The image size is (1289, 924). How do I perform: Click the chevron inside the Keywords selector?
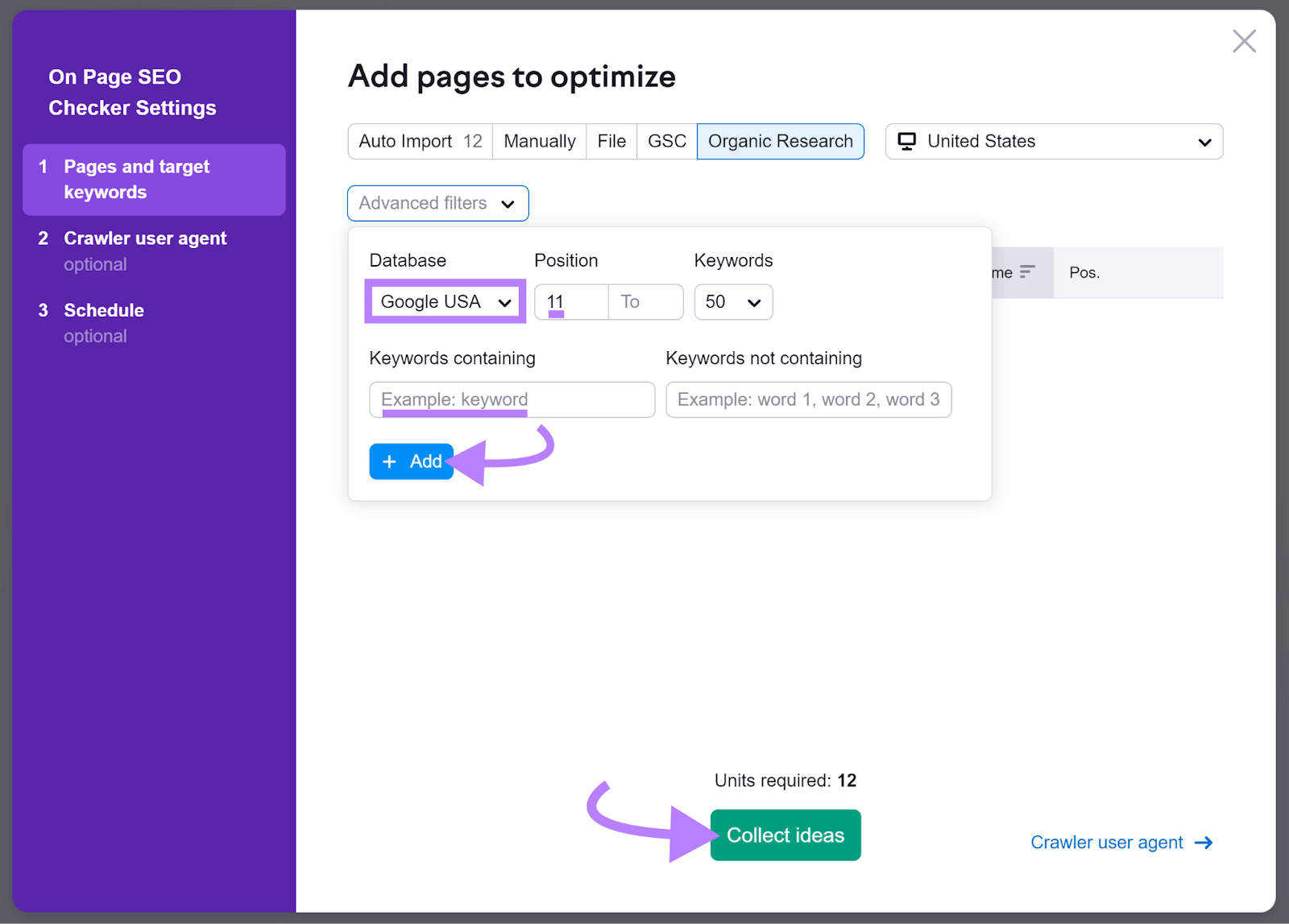click(x=754, y=302)
